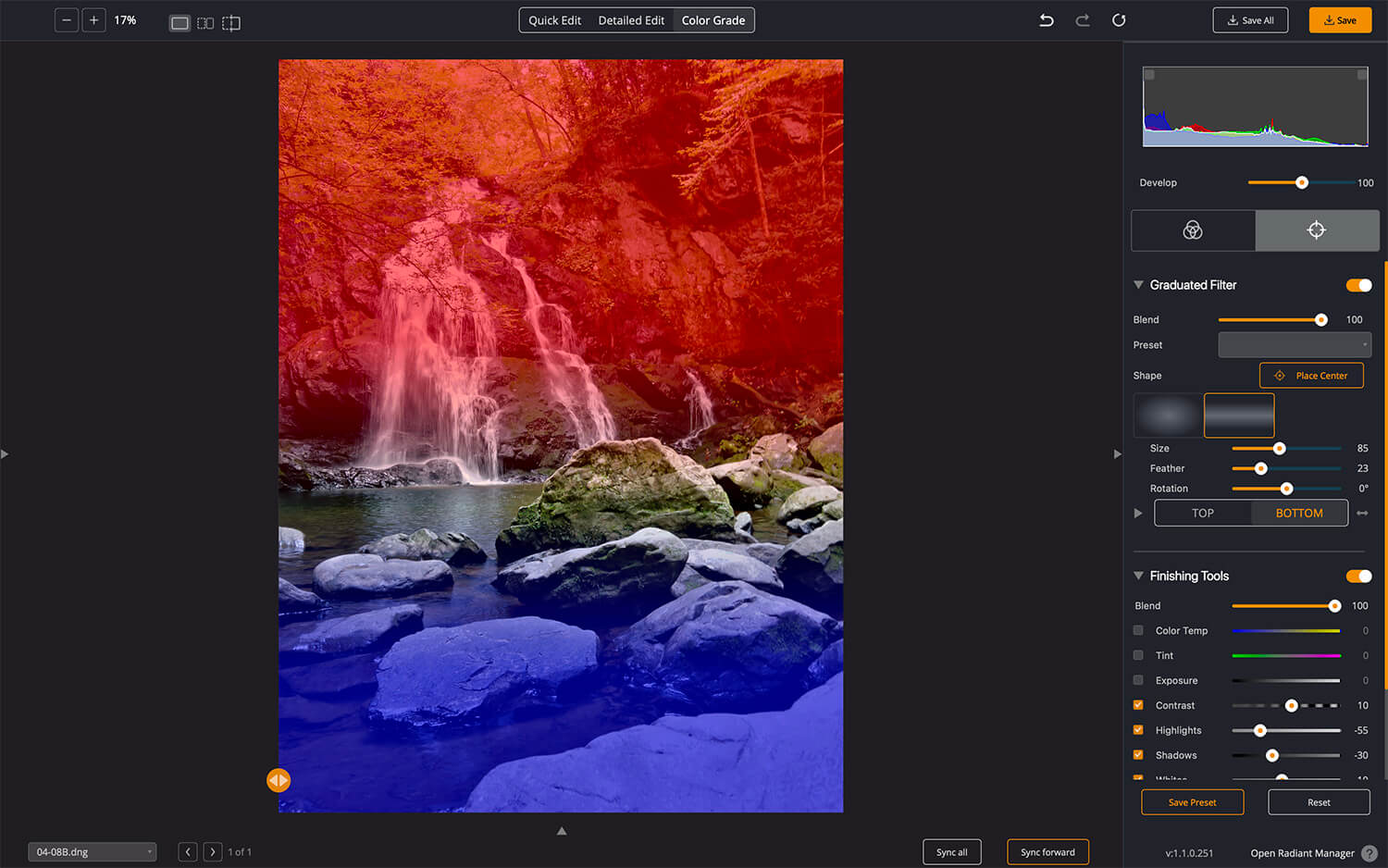Uncheck the Contrast checkbox
Screen dimensions: 1388x868
pos(1138,705)
